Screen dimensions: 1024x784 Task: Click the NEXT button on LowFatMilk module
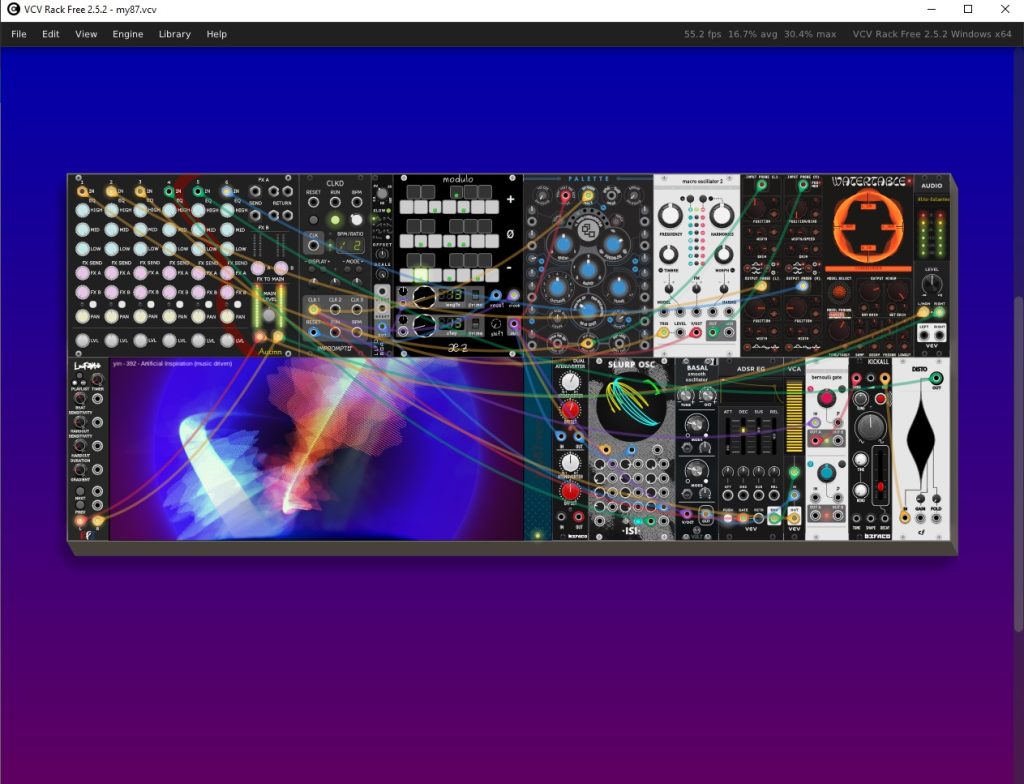[x=80, y=491]
